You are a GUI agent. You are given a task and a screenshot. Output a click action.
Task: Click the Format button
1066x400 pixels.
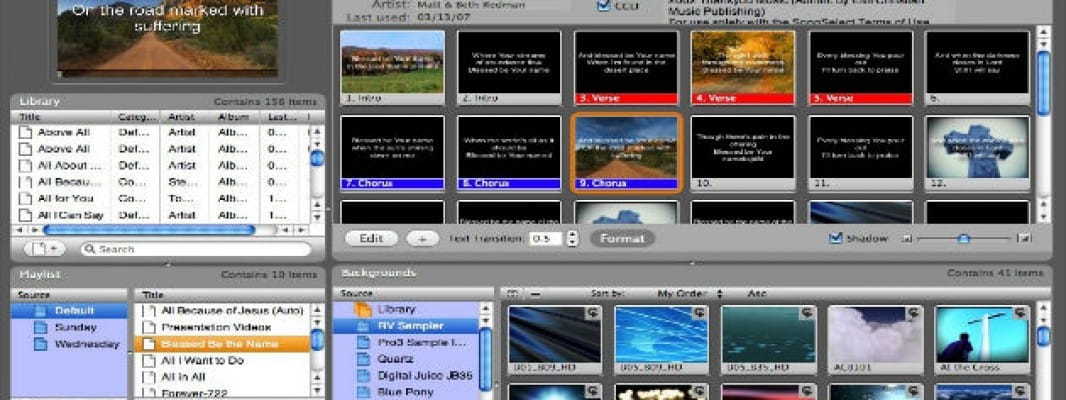point(622,239)
